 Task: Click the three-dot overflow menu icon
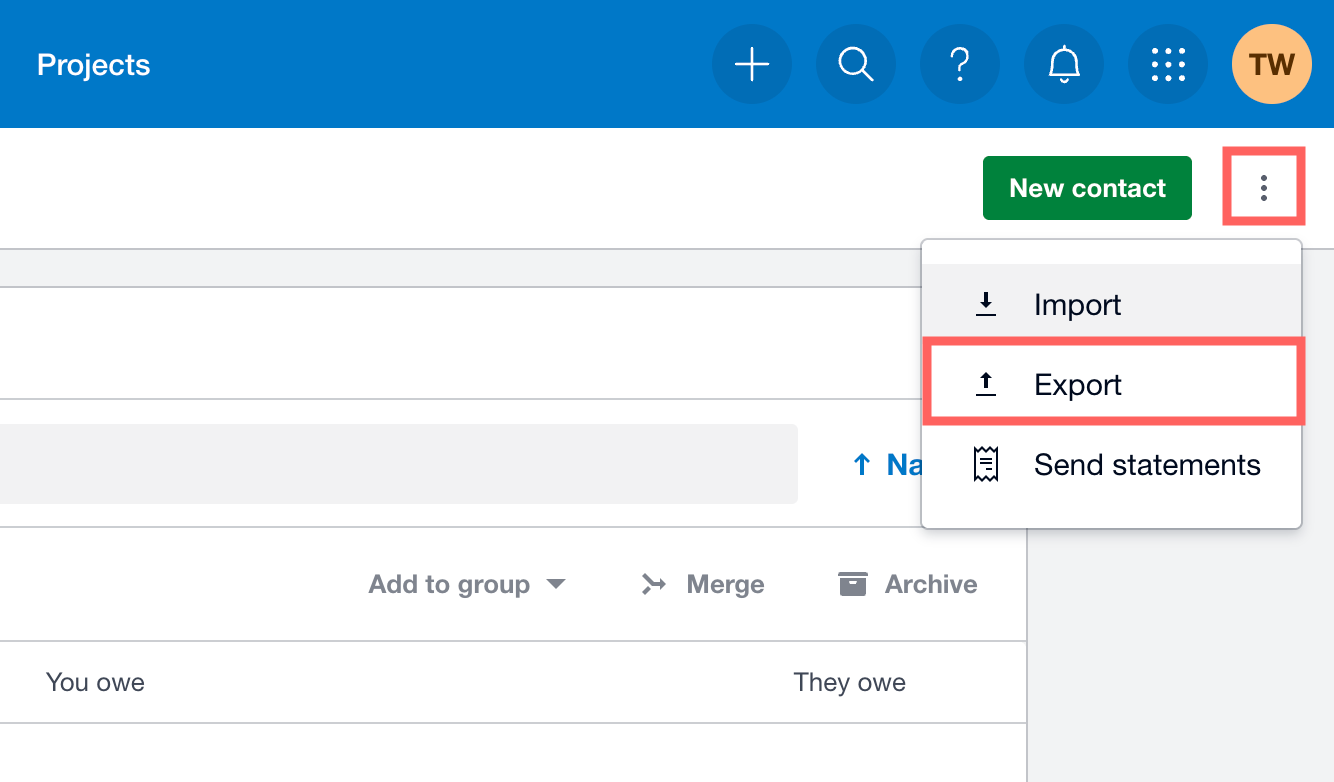click(x=1264, y=188)
